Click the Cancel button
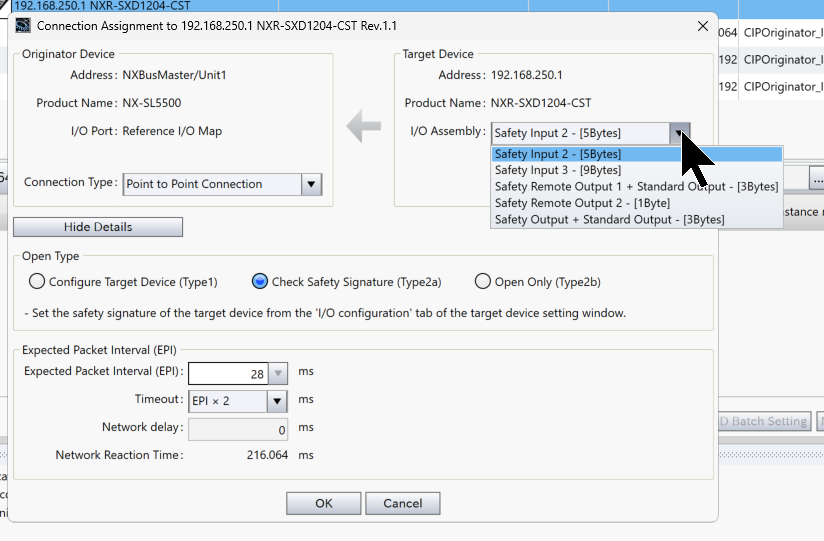Viewport: 824px width, 541px height. coord(403,504)
